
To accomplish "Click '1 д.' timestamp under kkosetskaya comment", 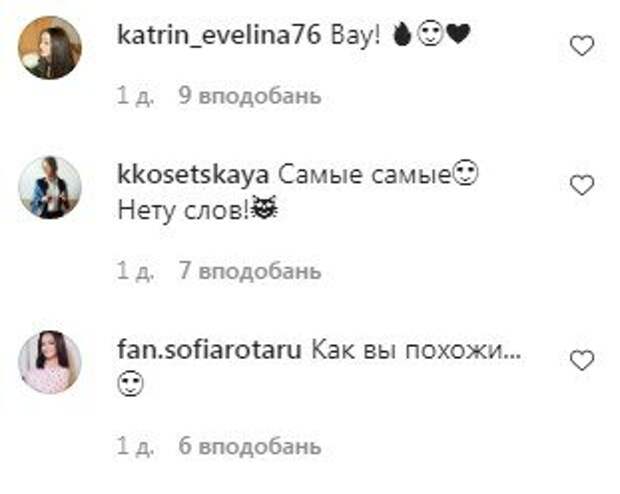I will (x=136, y=271).
